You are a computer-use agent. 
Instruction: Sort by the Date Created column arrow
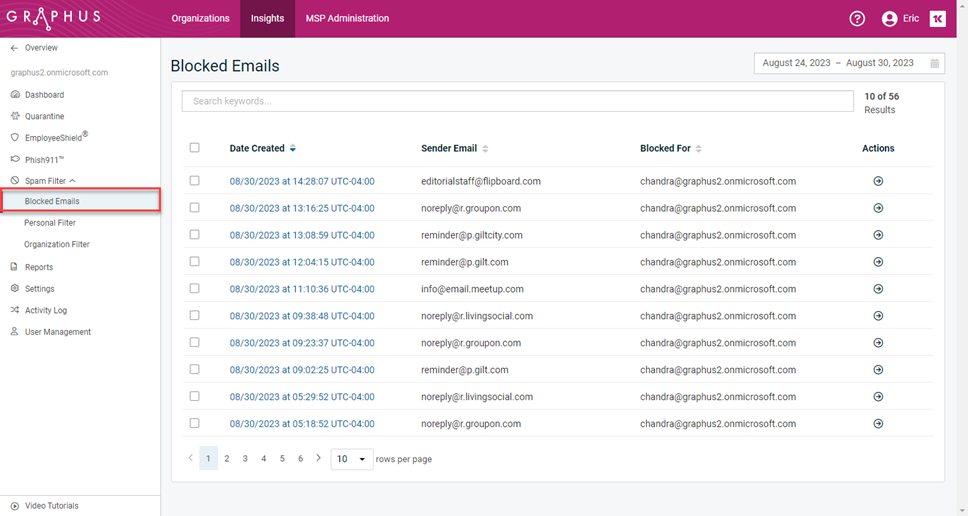293,148
